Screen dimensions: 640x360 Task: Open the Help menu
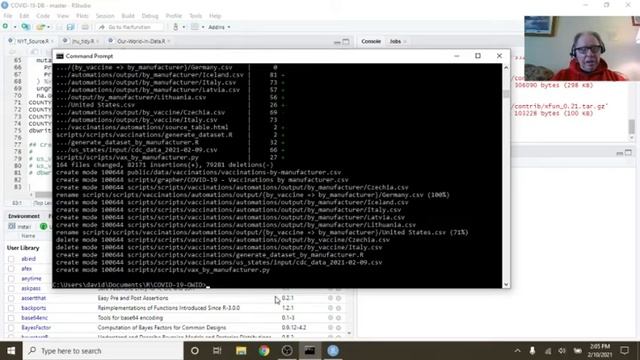tap(215, 16)
